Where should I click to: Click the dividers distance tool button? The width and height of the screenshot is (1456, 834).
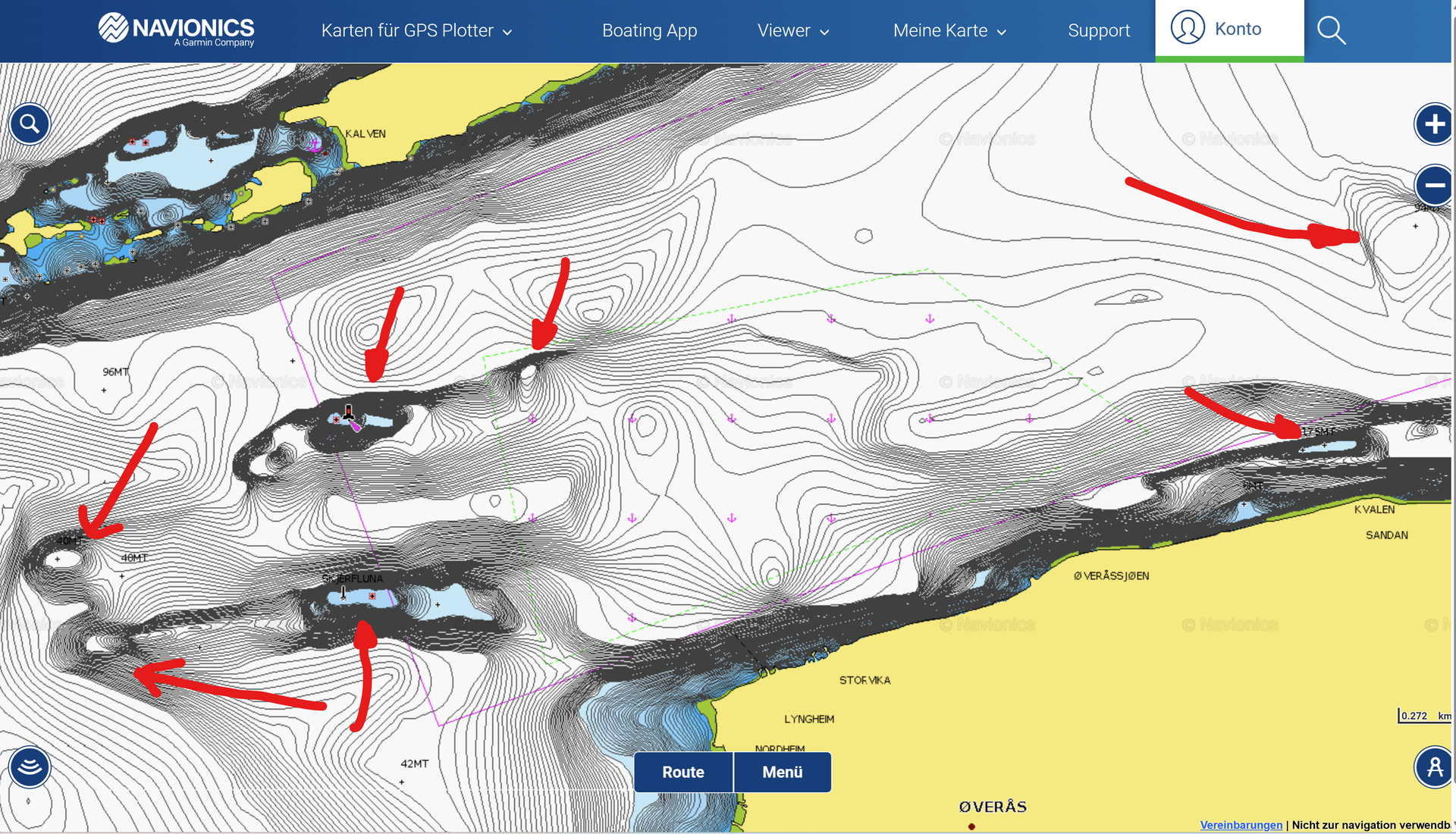1433,767
